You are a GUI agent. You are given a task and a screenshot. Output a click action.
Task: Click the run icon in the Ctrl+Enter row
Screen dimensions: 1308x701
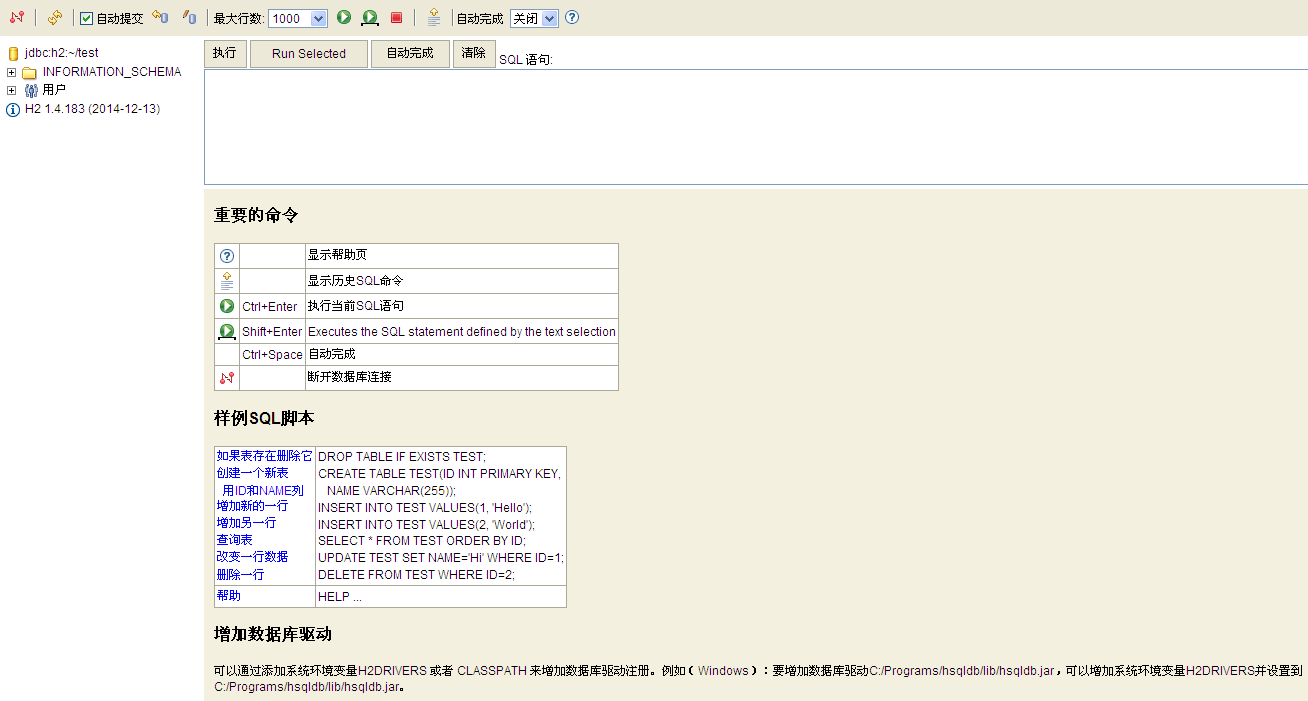[x=227, y=306]
